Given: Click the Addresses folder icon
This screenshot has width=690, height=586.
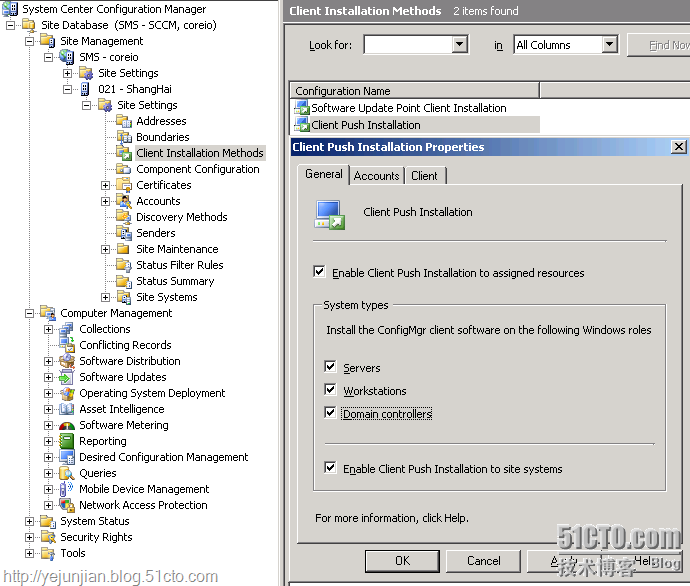Looking at the screenshot, I should point(124,121).
